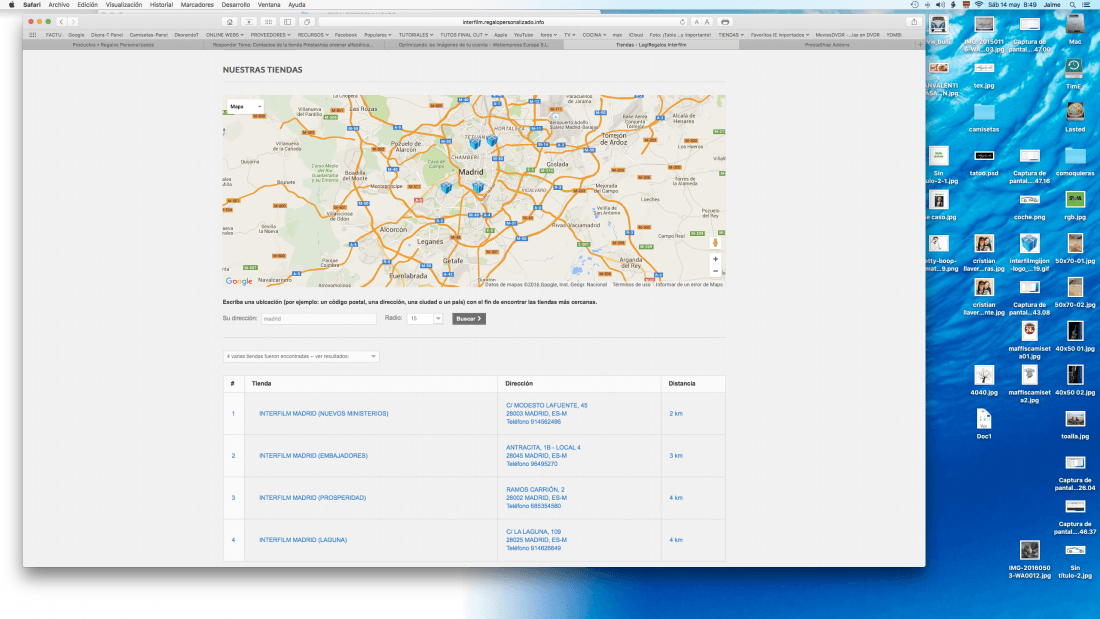
Task: Open the Historial menu
Action: 161,5
